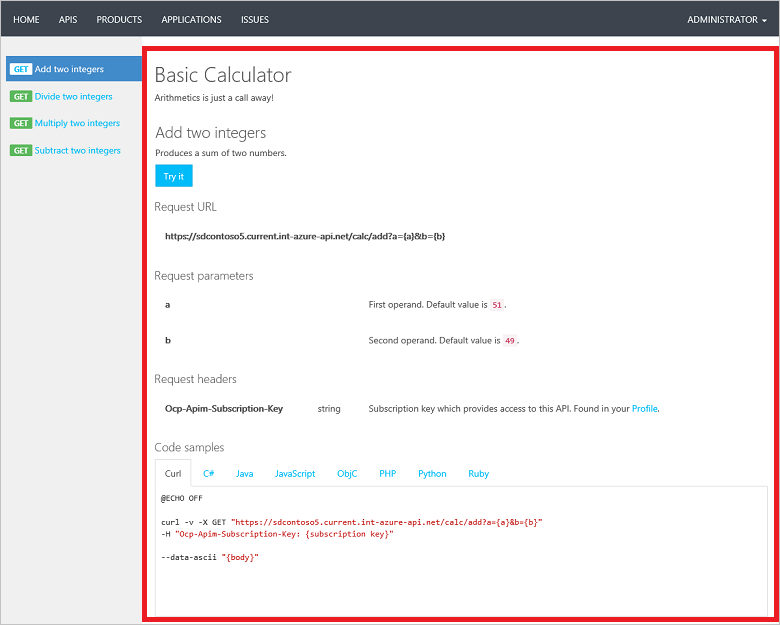The height and width of the screenshot is (625, 780).
Task: Select the Divide two integers operation
Action: point(74,97)
